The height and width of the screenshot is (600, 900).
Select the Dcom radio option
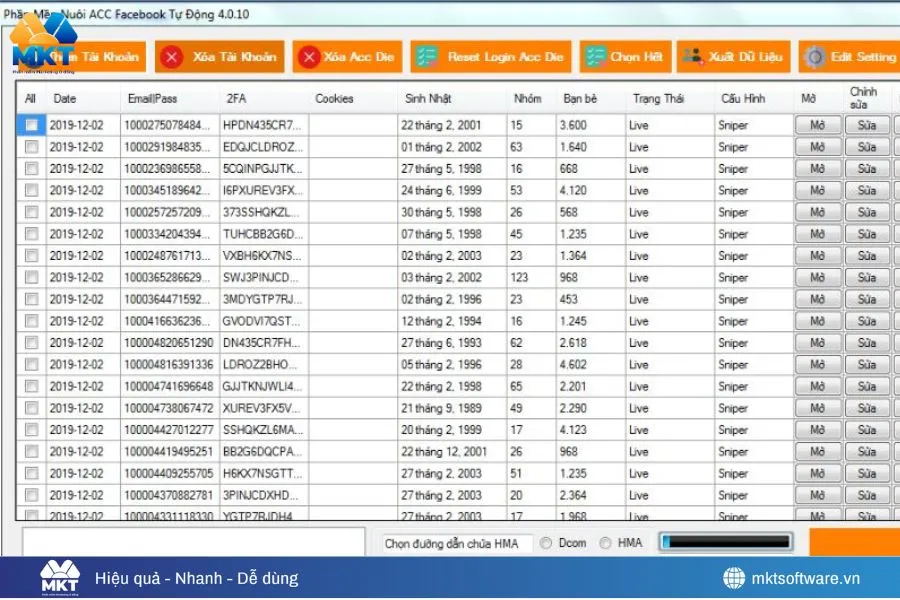click(x=547, y=543)
